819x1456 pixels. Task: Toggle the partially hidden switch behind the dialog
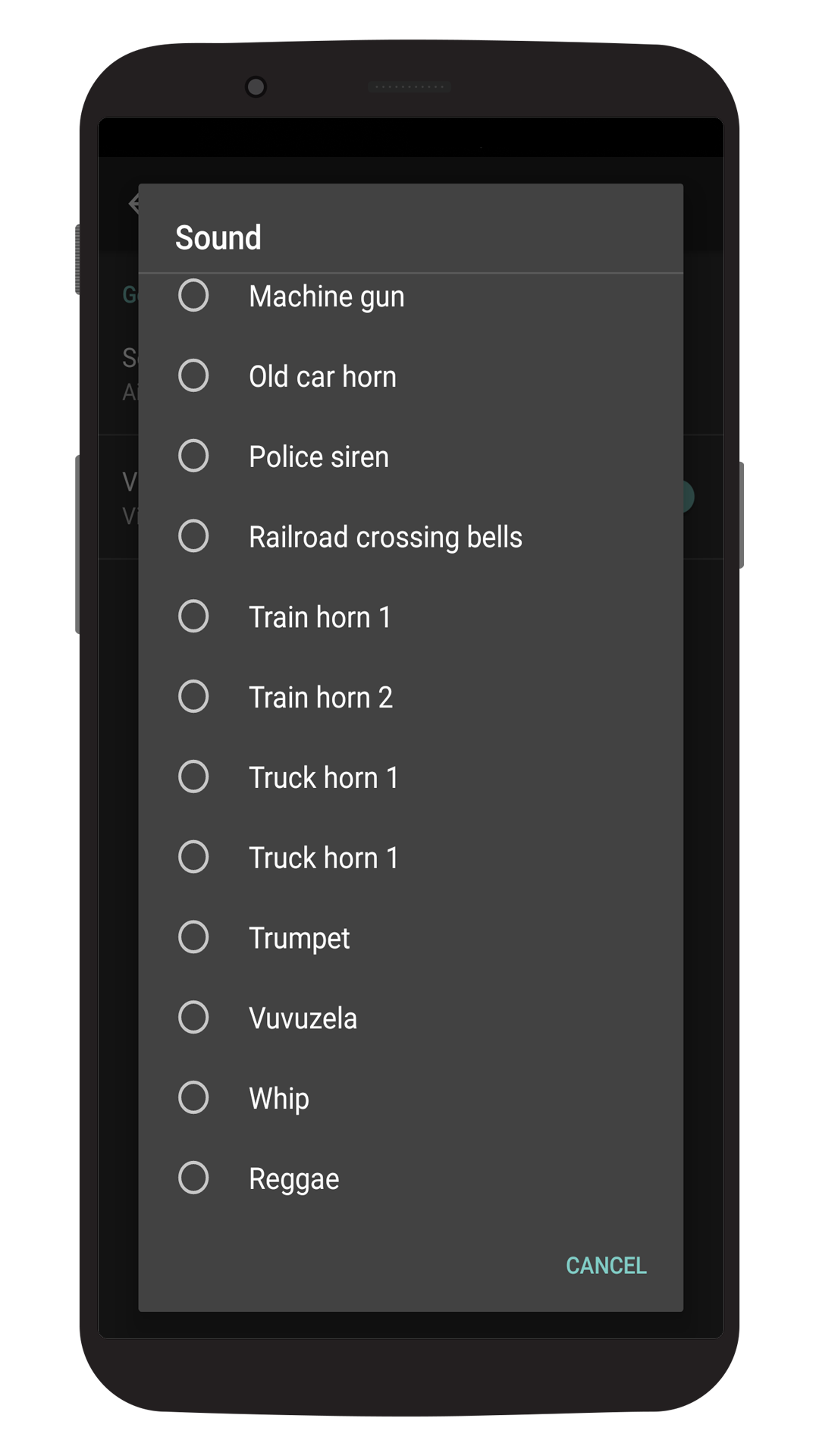click(688, 497)
